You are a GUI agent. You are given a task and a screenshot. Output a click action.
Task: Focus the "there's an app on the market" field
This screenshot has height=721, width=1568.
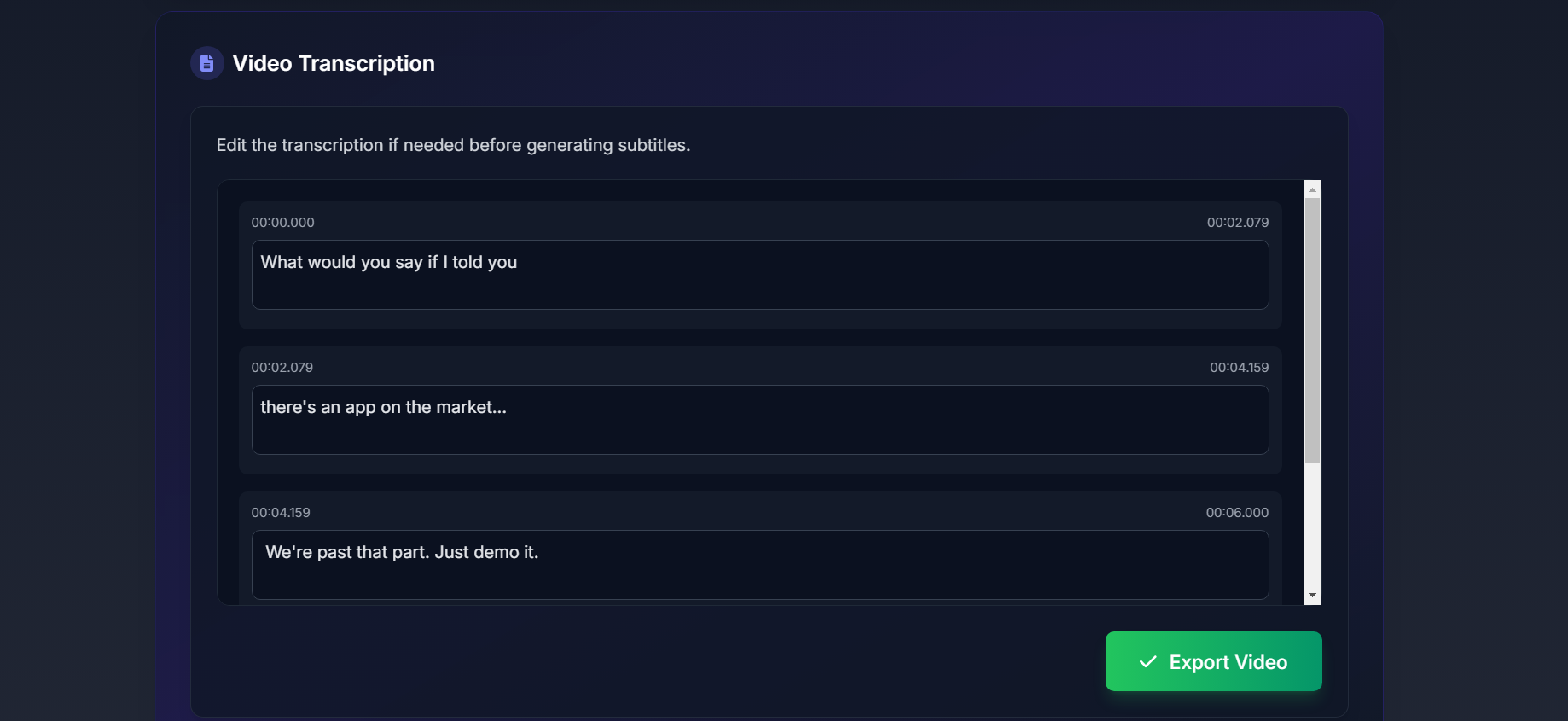760,420
